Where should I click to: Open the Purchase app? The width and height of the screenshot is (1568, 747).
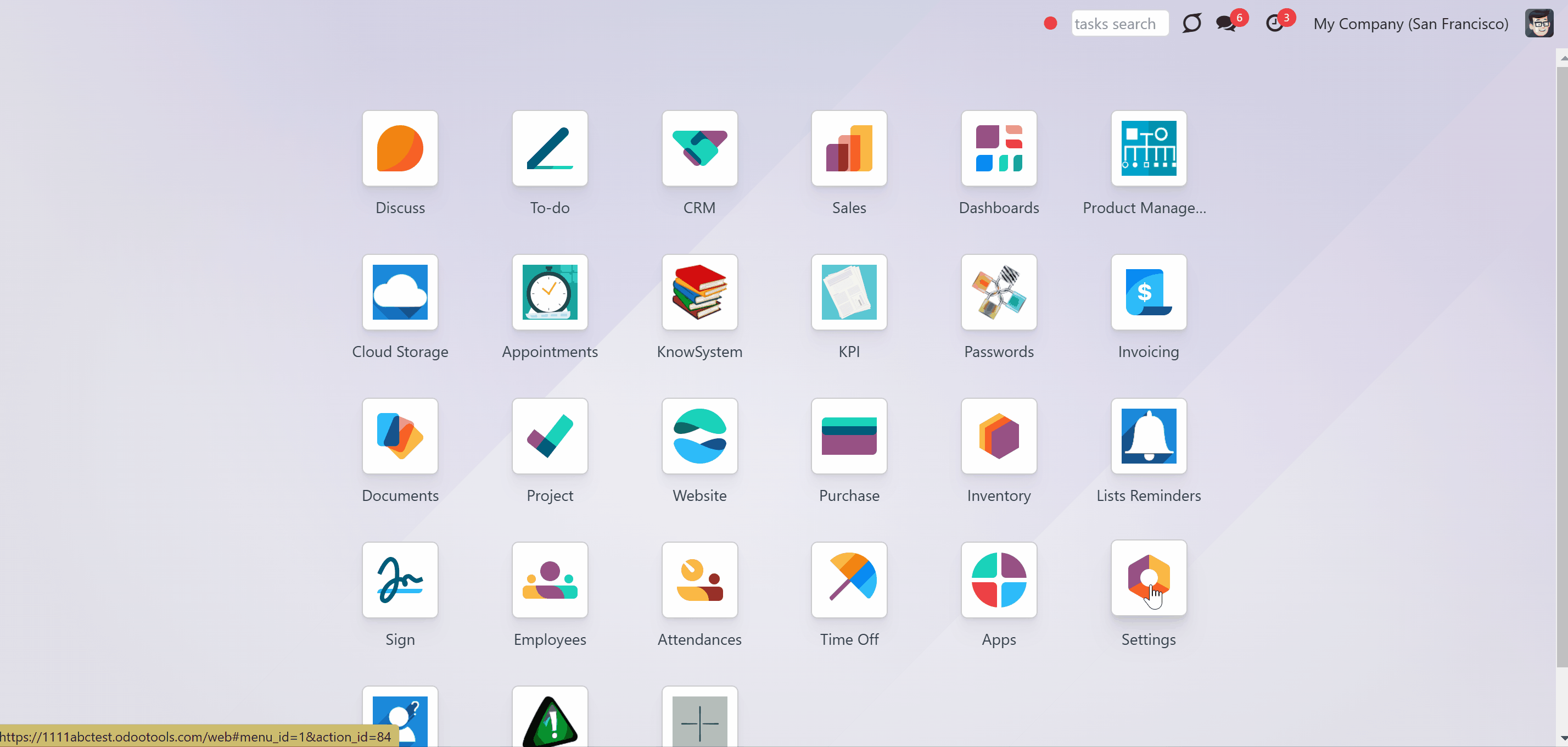(x=849, y=436)
